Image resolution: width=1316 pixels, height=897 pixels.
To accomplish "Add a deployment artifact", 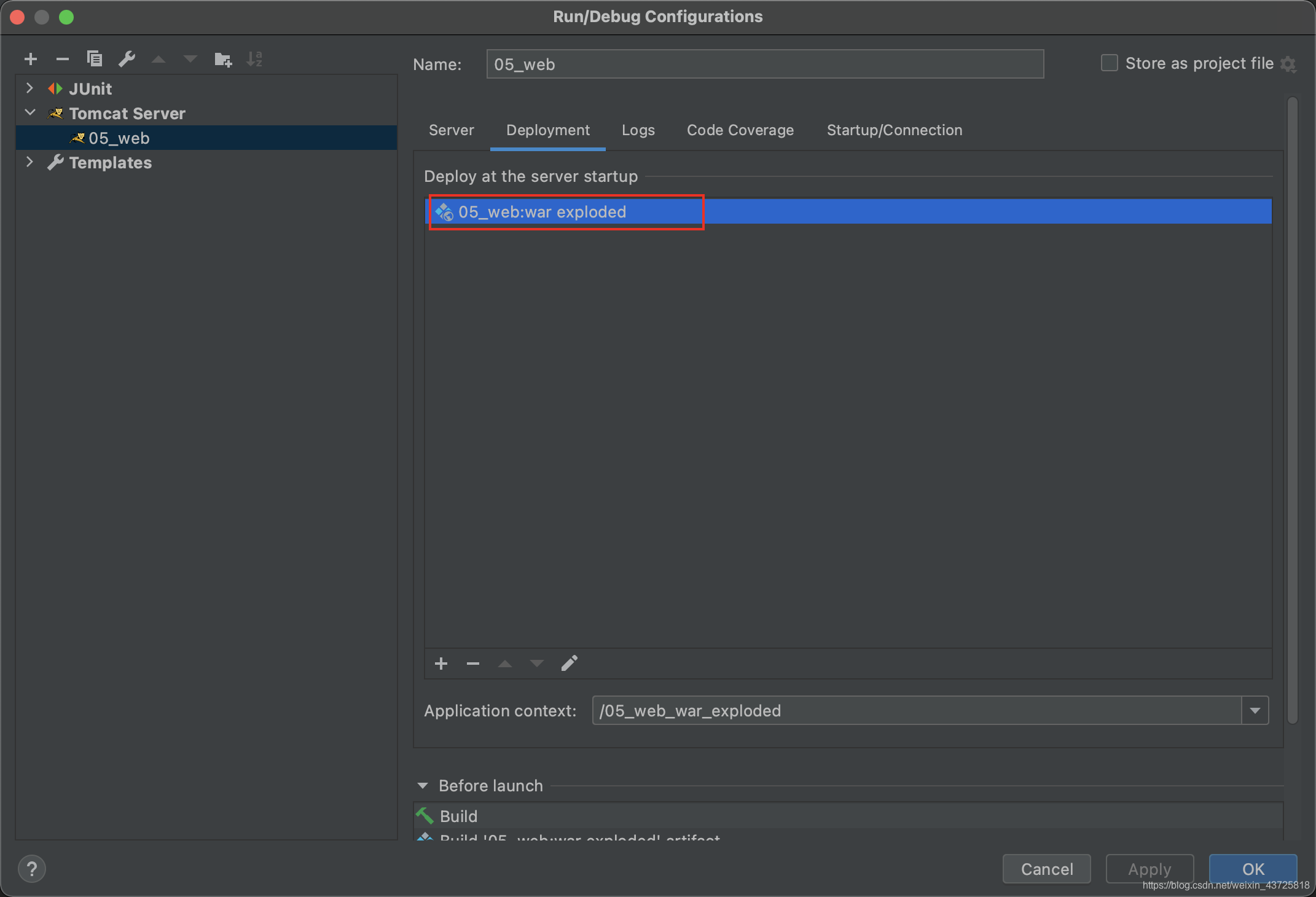I will point(441,664).
